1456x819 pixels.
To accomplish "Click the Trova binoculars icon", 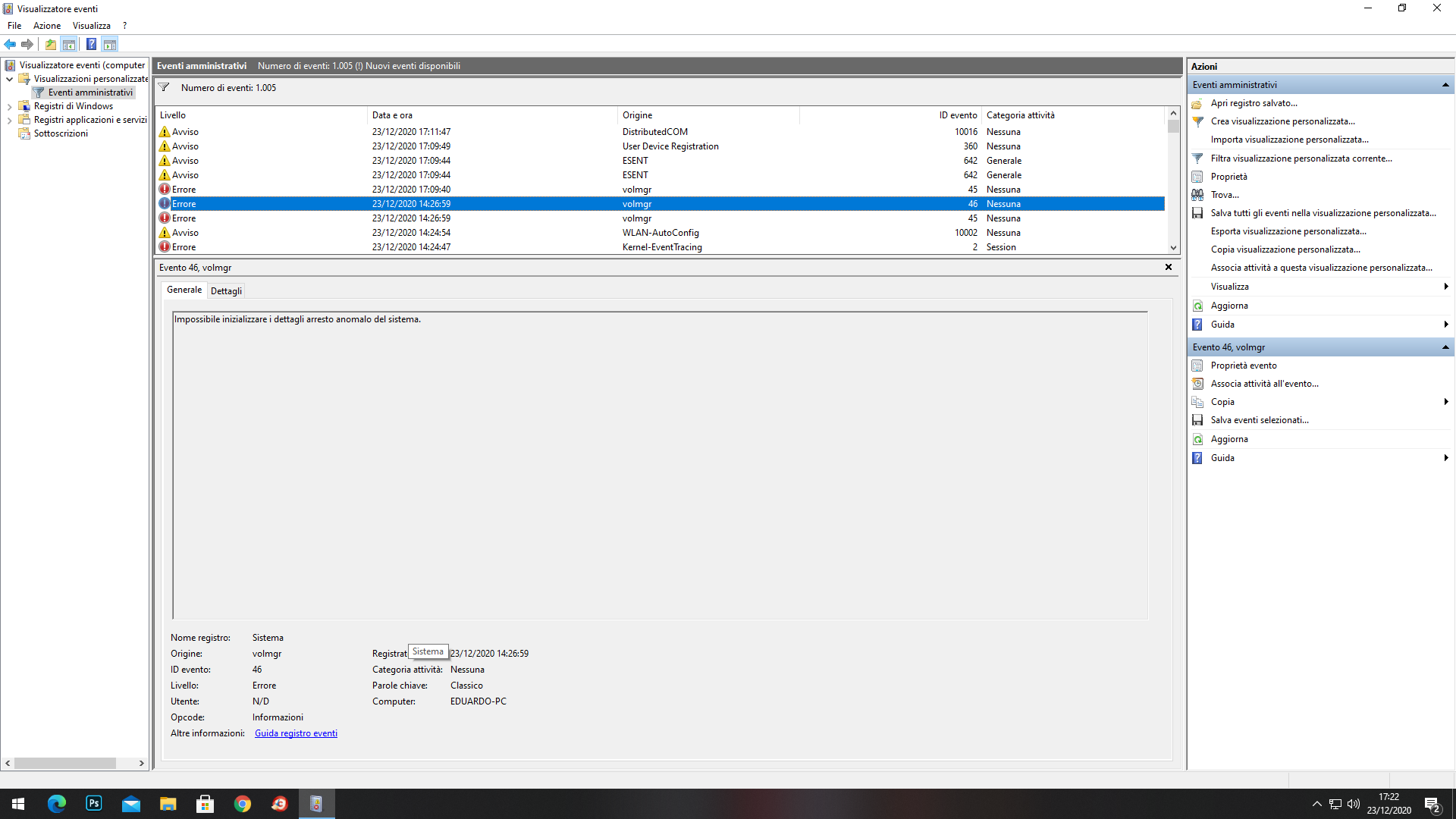I will coord(1197,195).
